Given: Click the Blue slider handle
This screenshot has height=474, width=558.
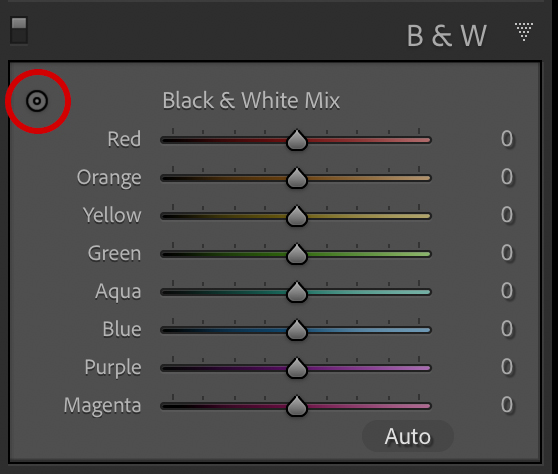Looking at the screenshot, I should click(x=297, y=330).
